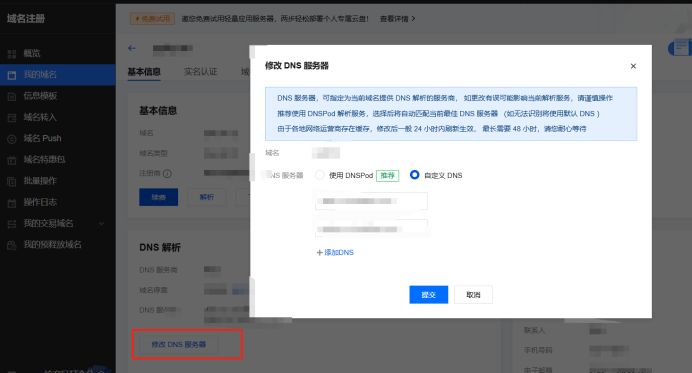Click the 域名 Push sidebar icon
Viewport: 692px width, 373px height.
point(12,139)
